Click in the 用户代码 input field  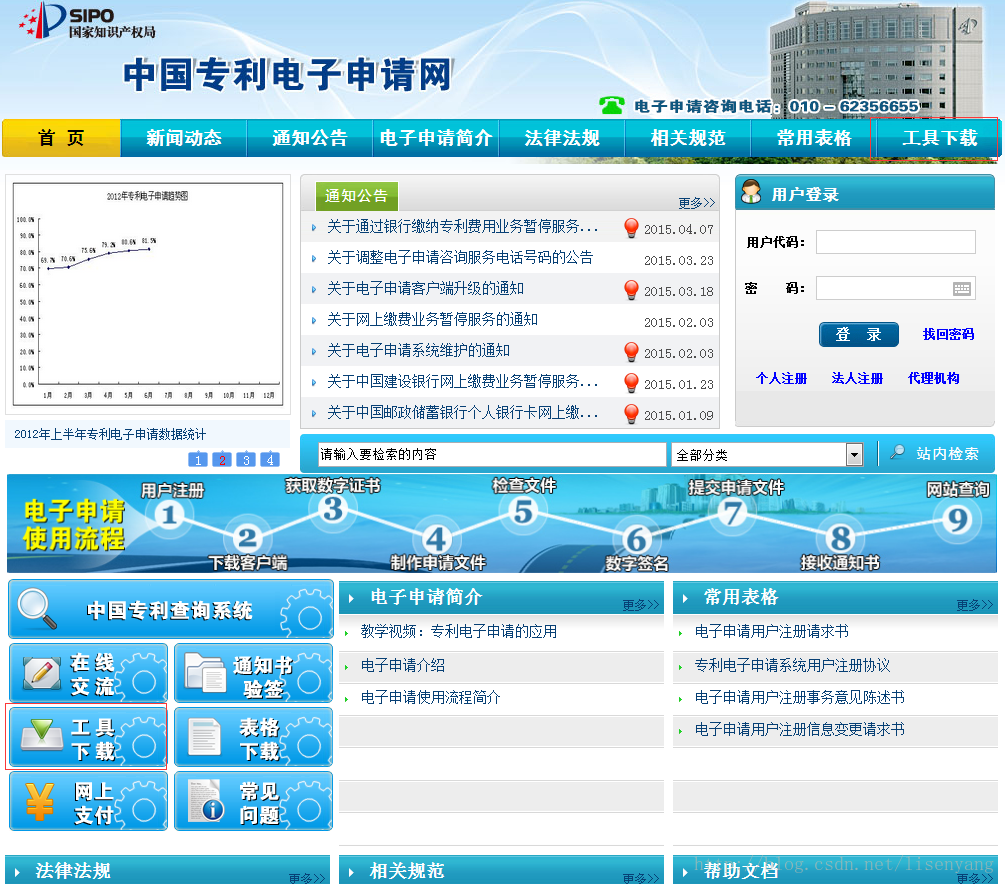(895, 242)
